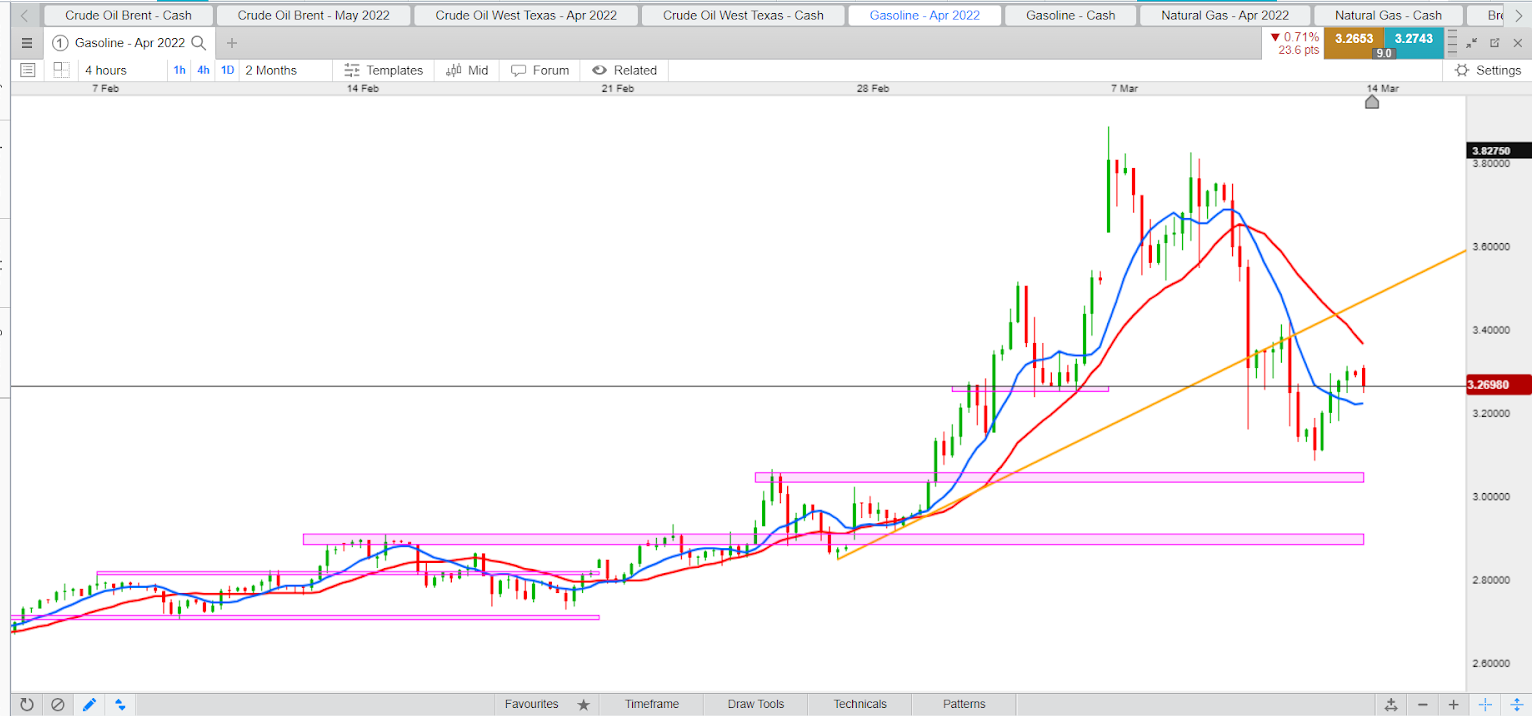Select the 1D timeframe shortcut

(x=227, y=70)
